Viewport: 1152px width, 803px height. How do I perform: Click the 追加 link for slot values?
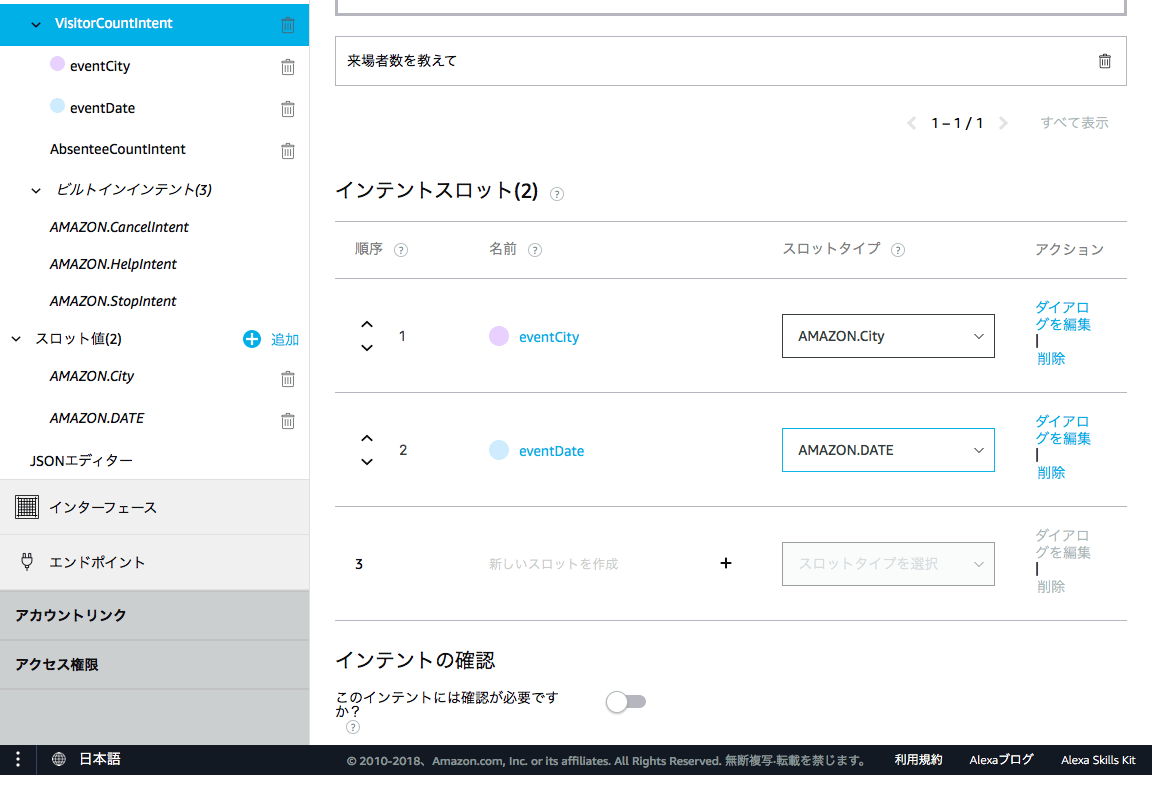(285, 339)
